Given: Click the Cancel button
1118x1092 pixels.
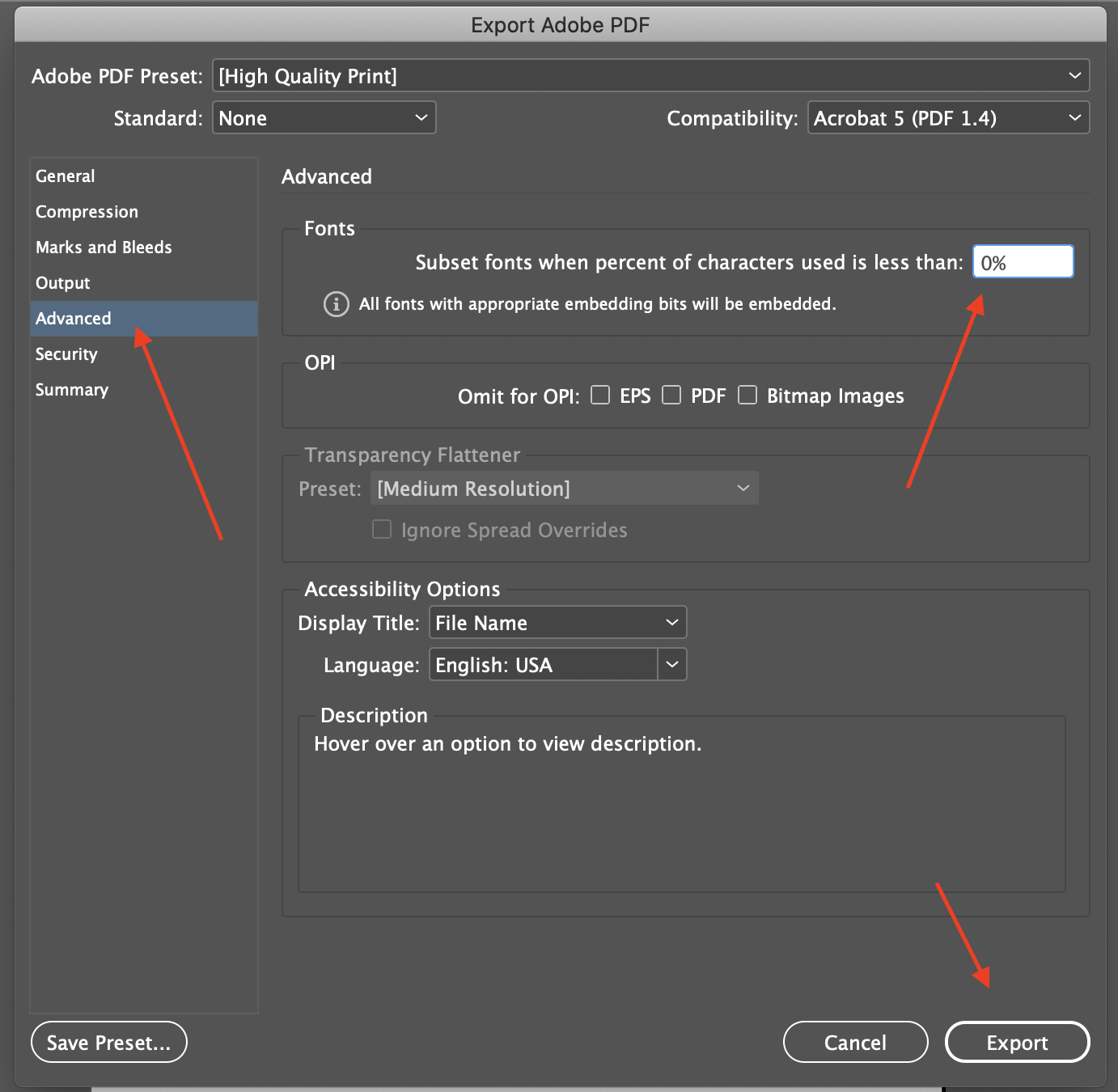Looking at the screenshot, I should pos(855,1042).
